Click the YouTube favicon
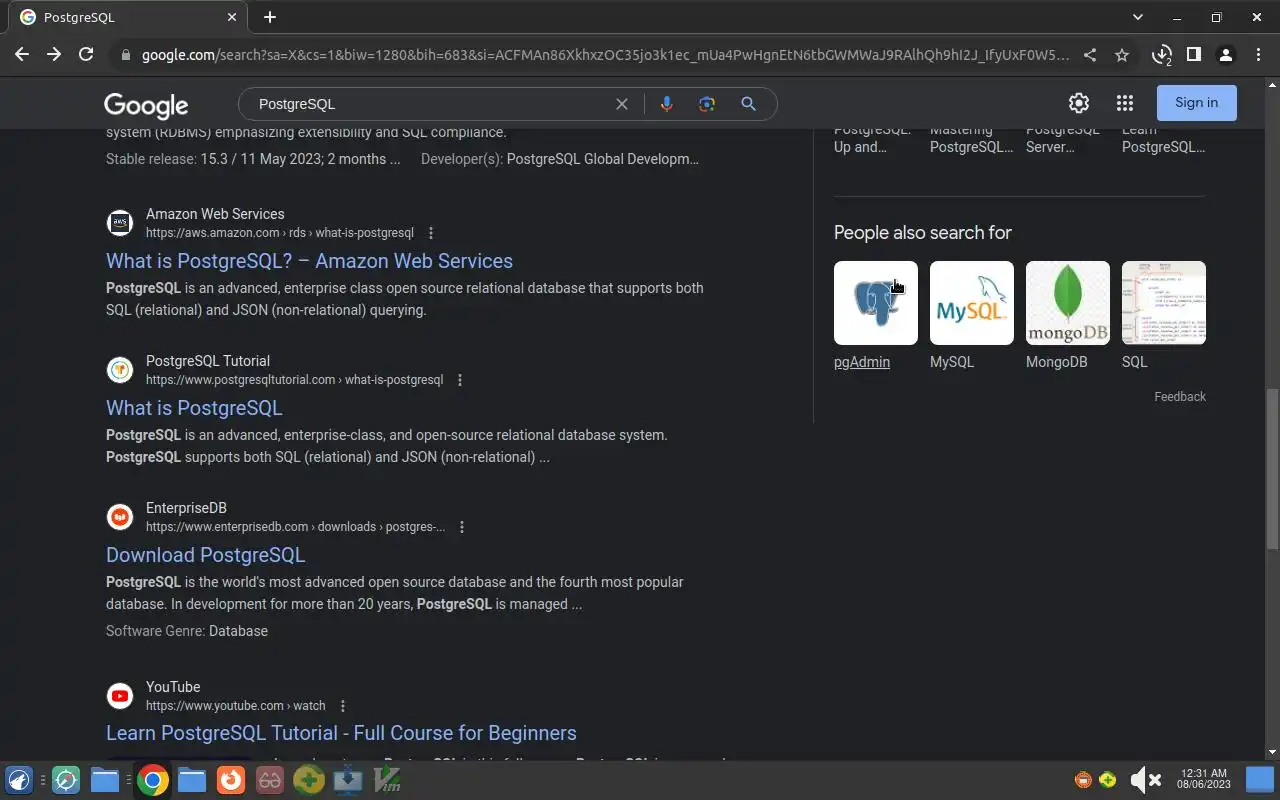Viewport: 1280px width, 800px height. [x=120, y=696]
